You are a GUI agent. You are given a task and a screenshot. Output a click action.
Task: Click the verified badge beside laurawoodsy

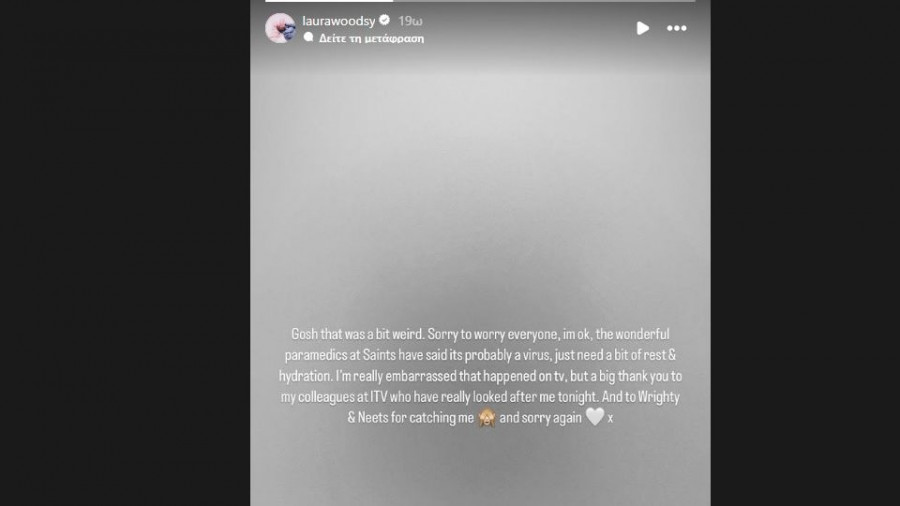click(384, 20)
